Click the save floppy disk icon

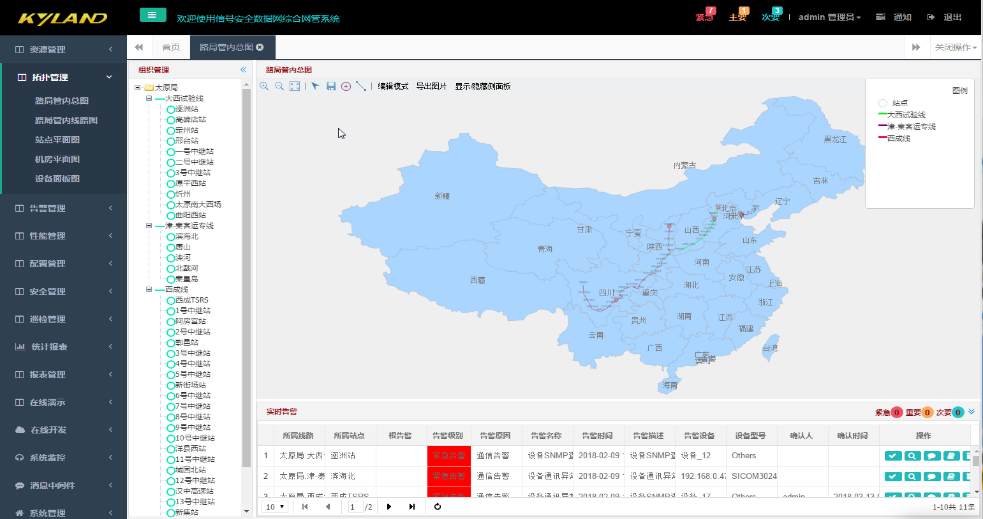tap(331, 87)
